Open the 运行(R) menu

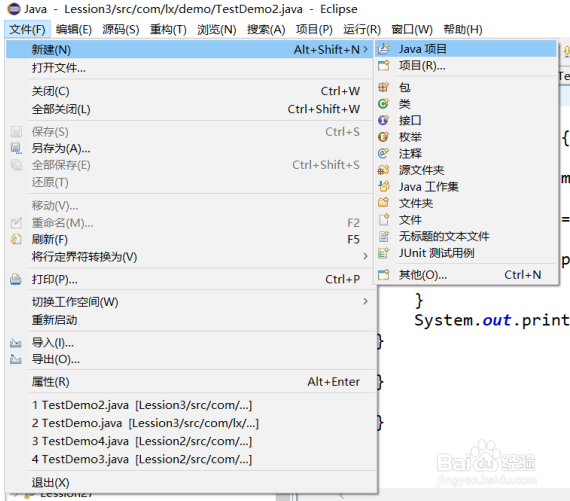(362, 29)
